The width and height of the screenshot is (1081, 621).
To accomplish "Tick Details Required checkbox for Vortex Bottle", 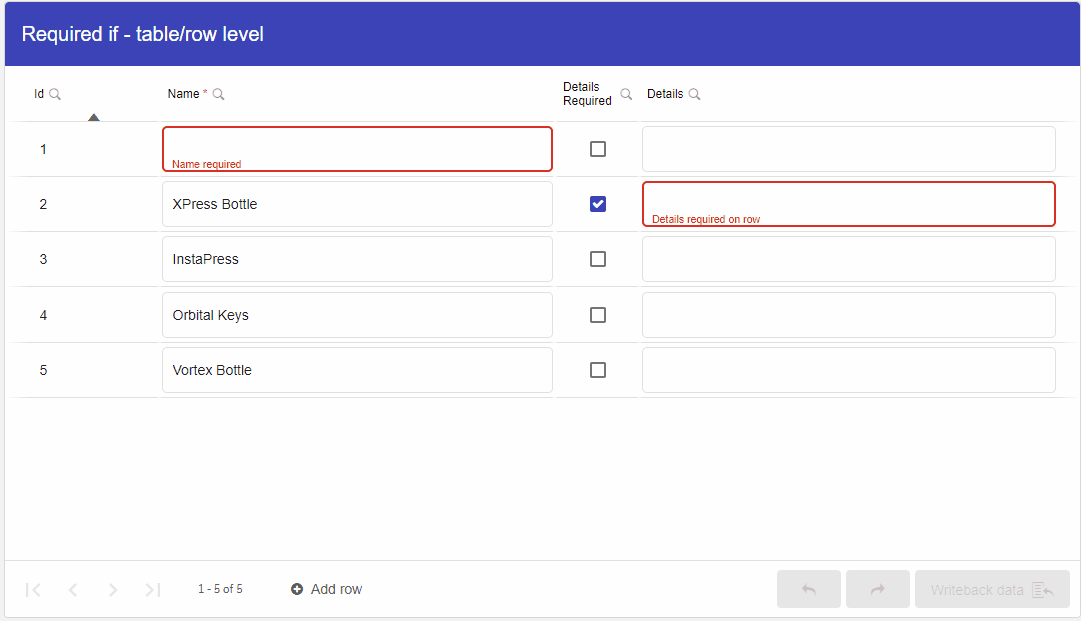I will click(x=598, y=370).
